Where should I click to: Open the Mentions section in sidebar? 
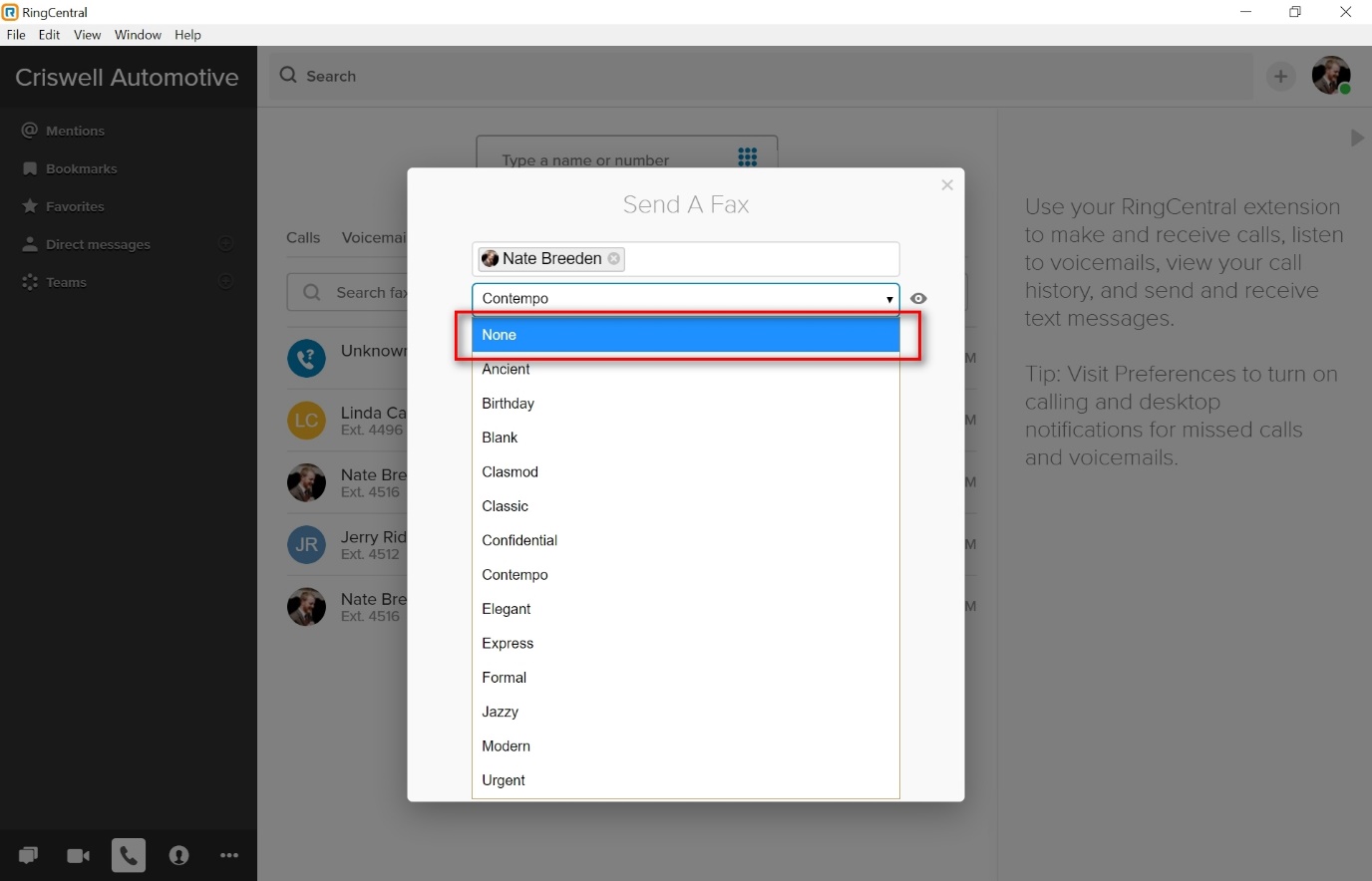(63, 131)
